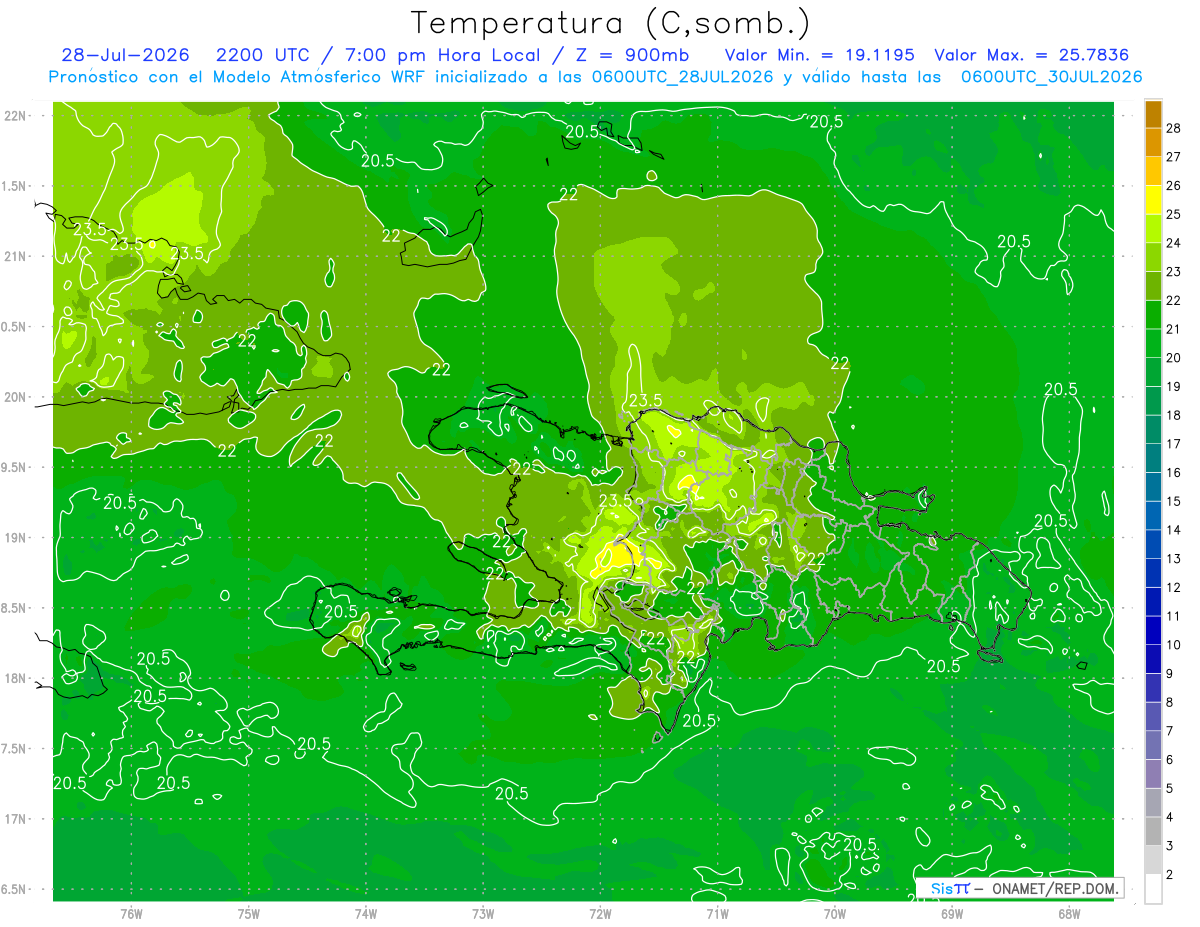This screenshot has height=927, width=1200.
Task: Click the "Valor Min. = 19.1195" readout
Action: pos(818,56)
